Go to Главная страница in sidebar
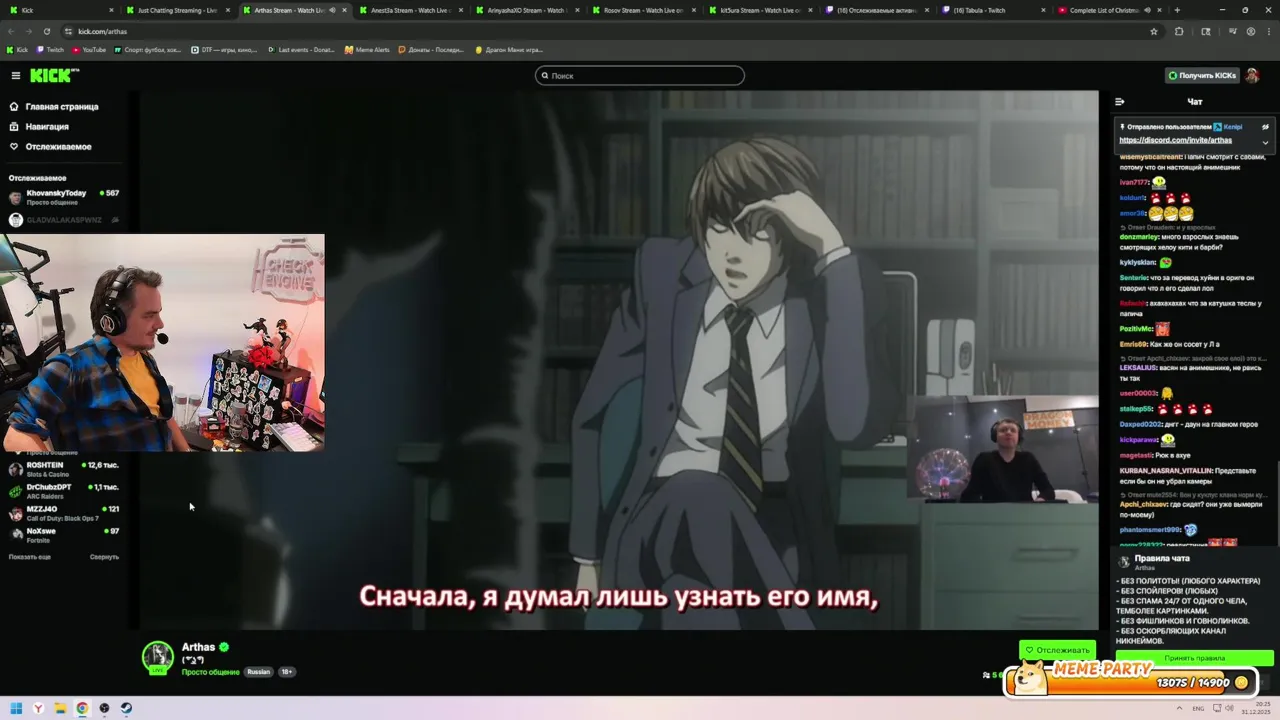This screenshot has width=1280, height=720. pyautogui.click(x=55, y=107)
